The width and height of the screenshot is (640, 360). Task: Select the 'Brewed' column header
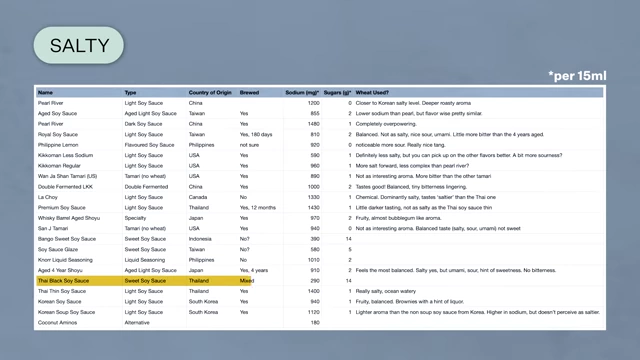point(249,93)
